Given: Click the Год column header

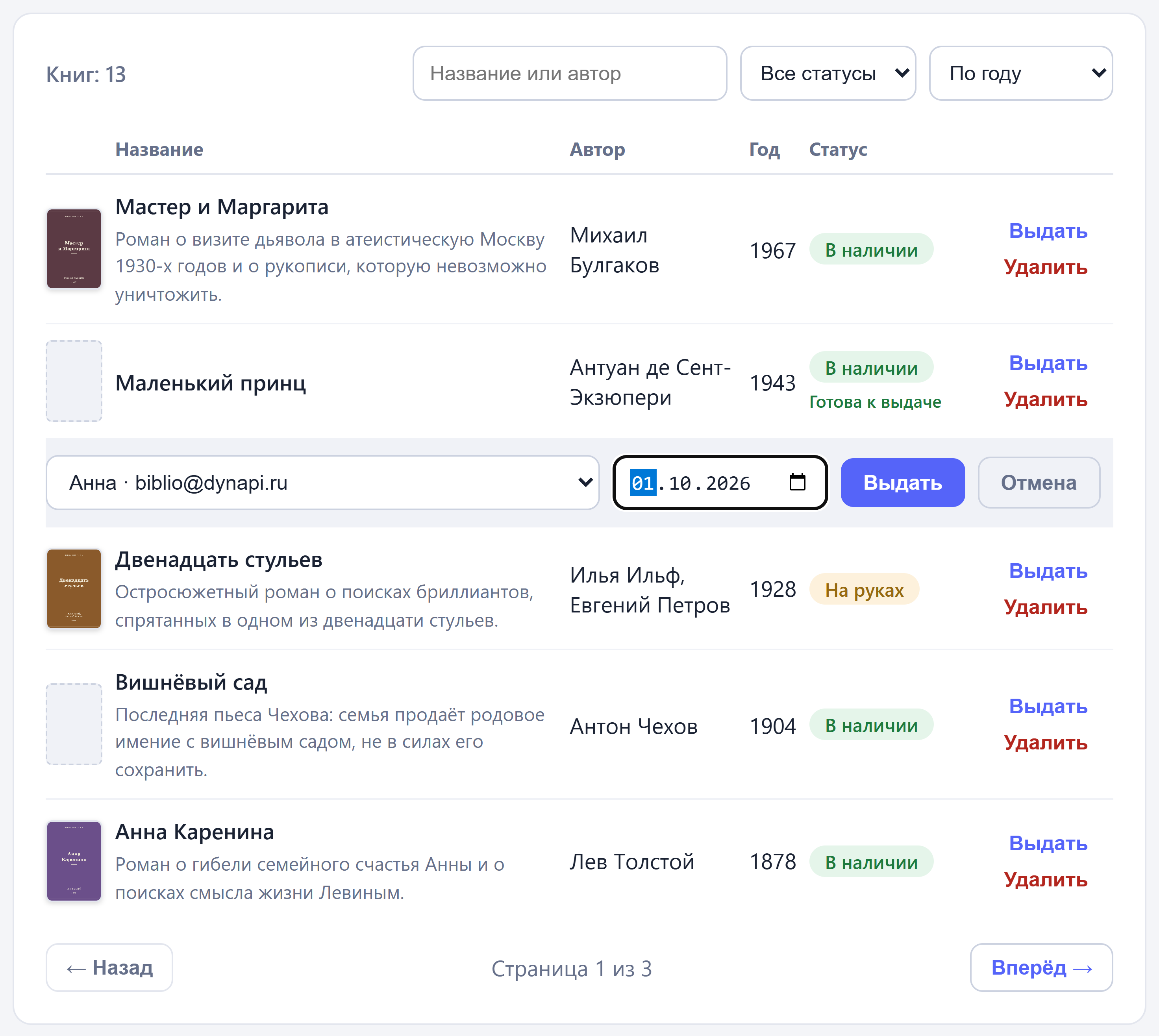Looking at the screenshot, I should (x=764, y=149).
